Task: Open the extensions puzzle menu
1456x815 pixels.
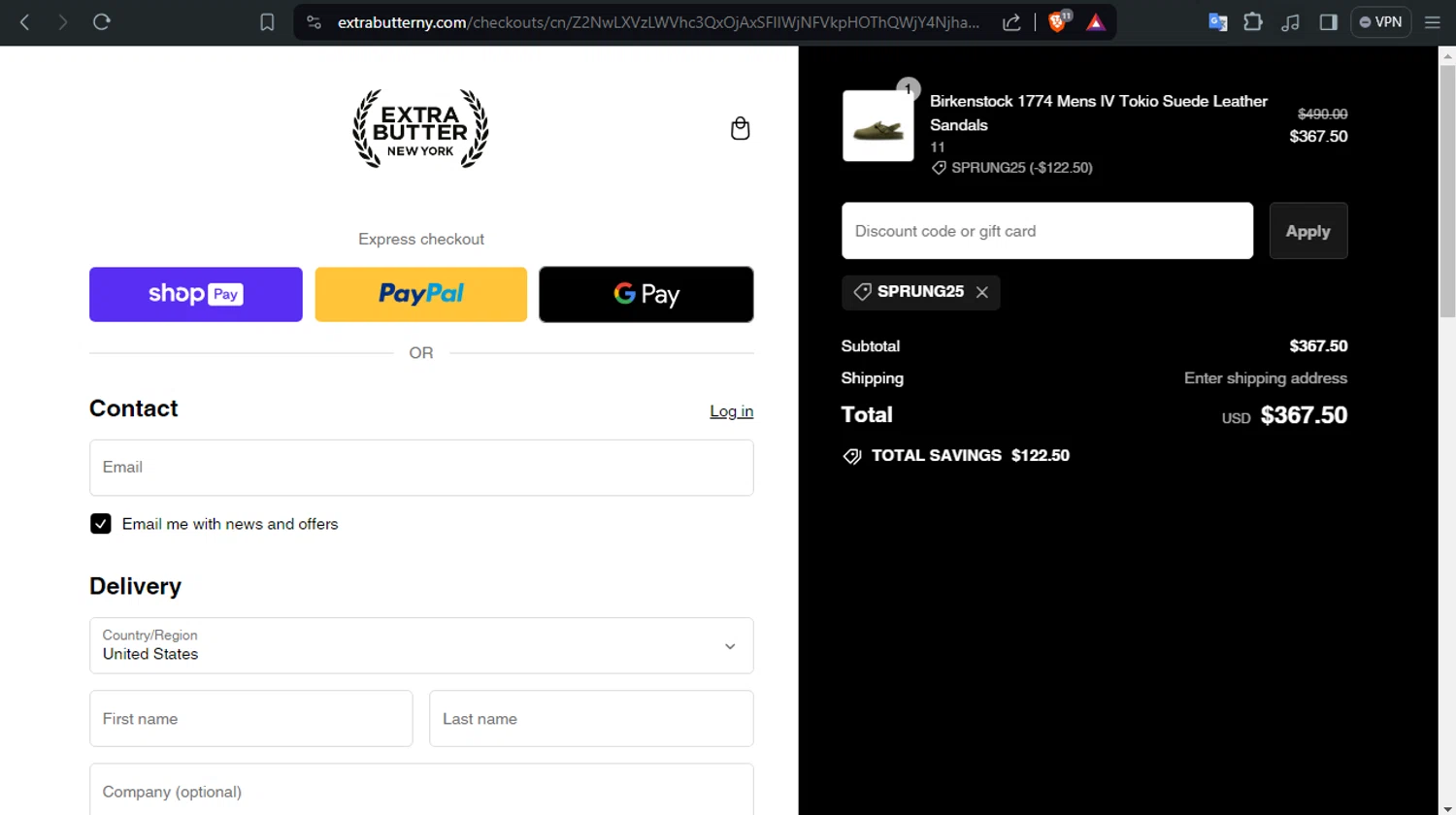Action: [x=1253, y=21]
